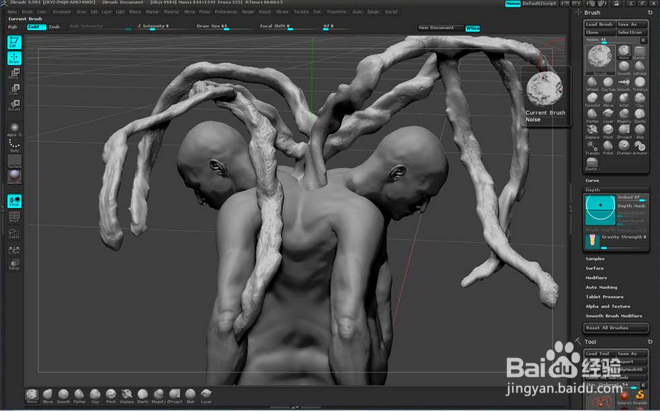
Task: Toggle L.Sym local symmetry button
Action: (x=14, y=249)
